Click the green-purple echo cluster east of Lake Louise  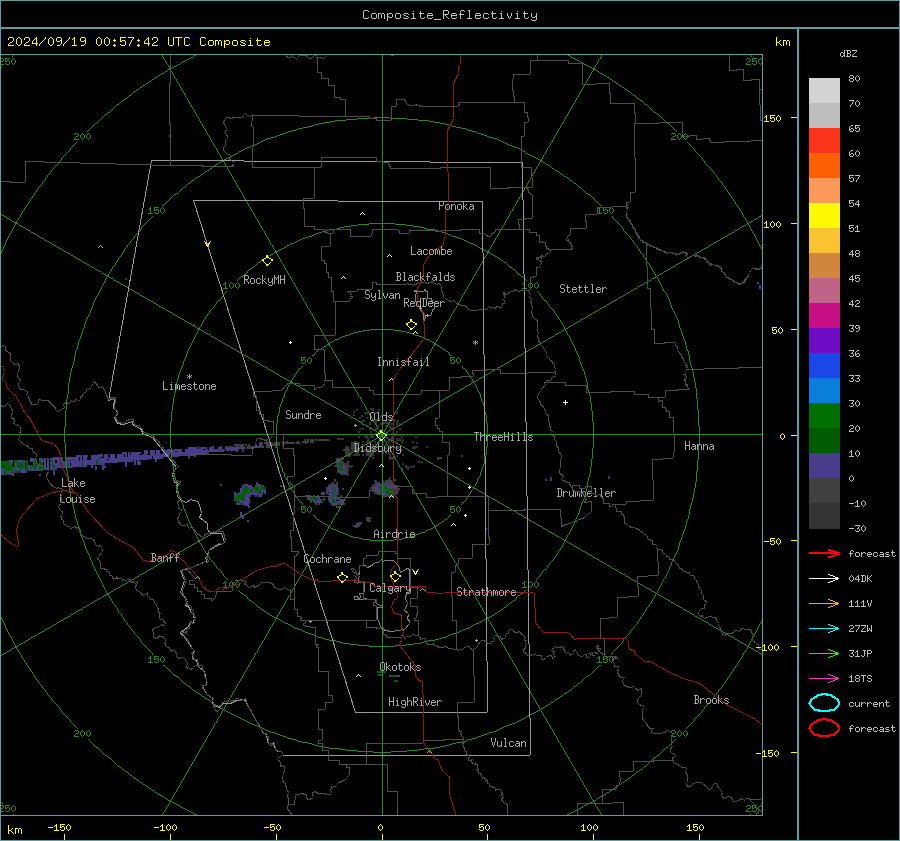pos(249,493)
